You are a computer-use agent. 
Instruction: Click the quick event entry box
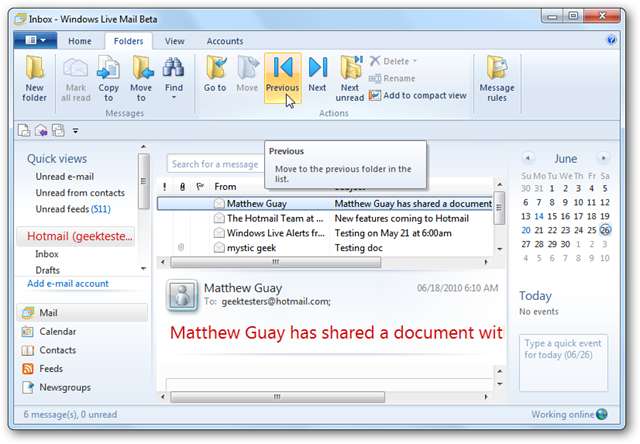click(563, 362)
